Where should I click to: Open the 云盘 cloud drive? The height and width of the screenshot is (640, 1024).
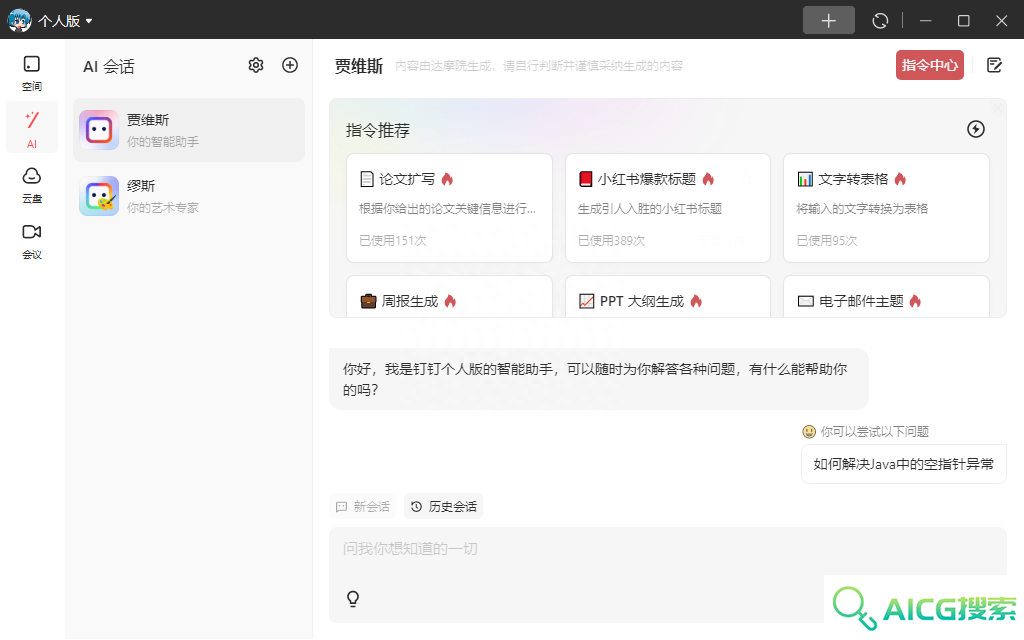[31, 185]
